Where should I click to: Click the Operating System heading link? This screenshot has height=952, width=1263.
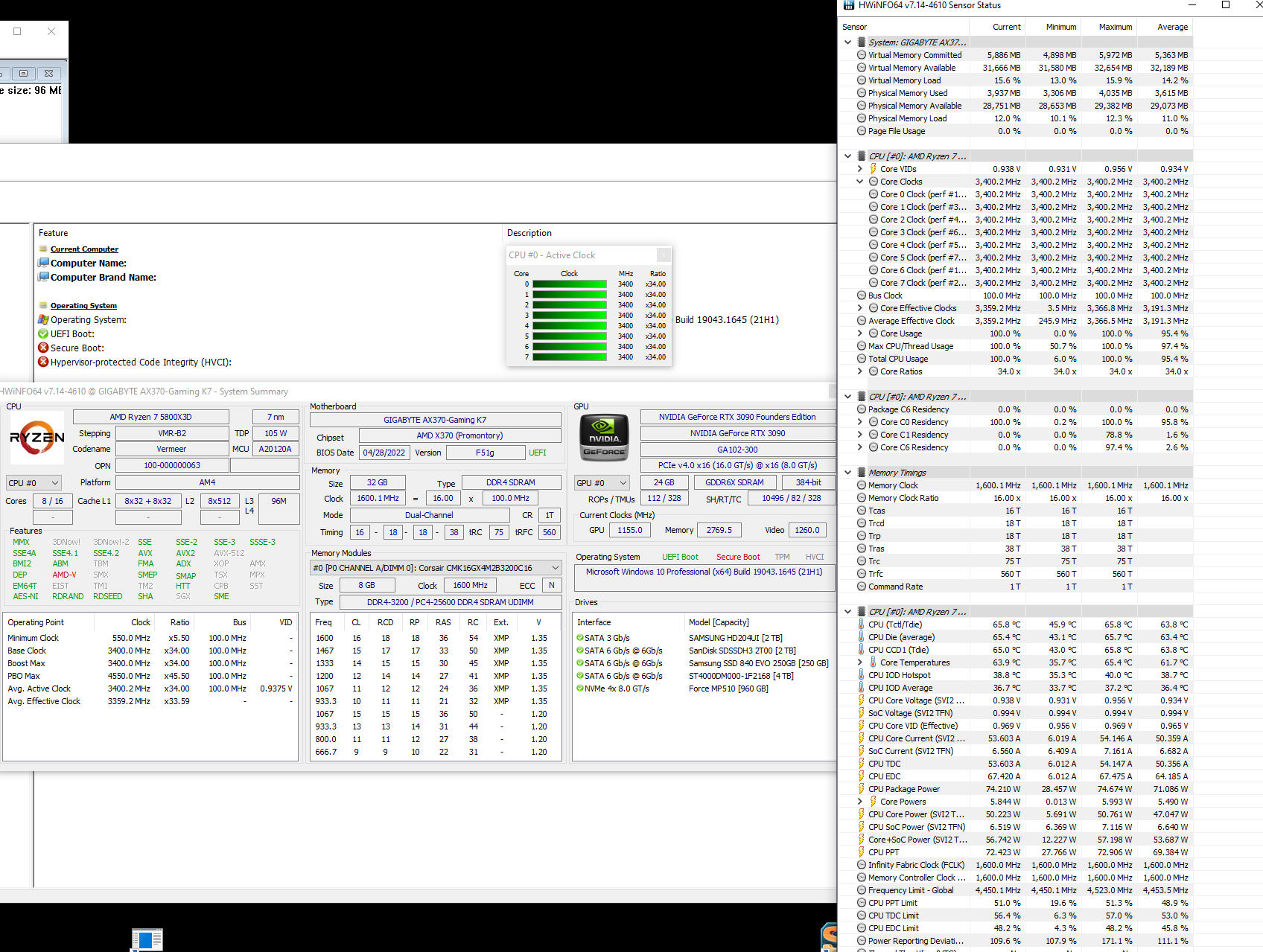click(x=83, y=306)
